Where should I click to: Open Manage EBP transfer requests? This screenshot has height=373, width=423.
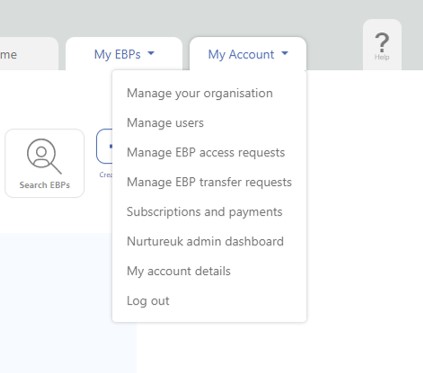click(x=209, y=182)
